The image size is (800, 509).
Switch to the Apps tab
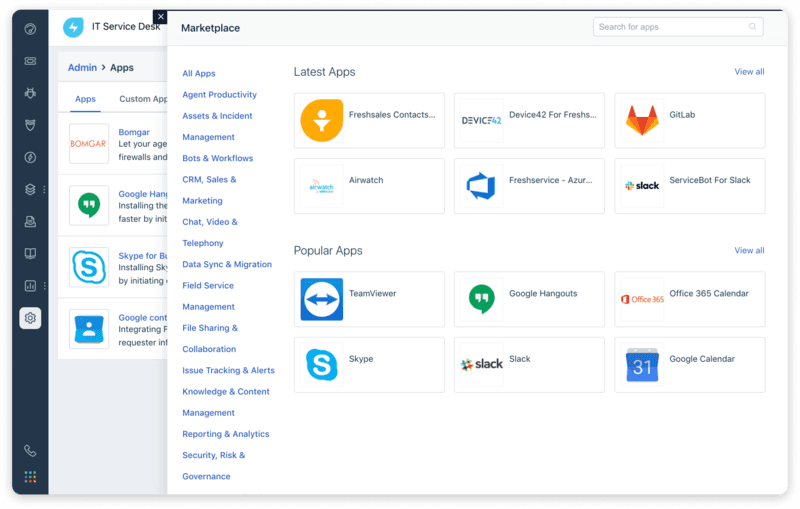click(x=85, y=99)
